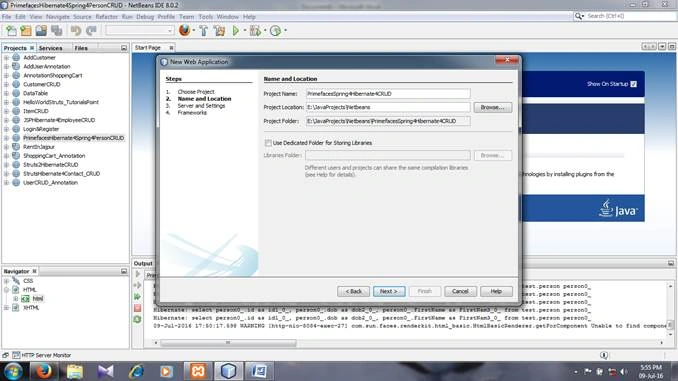Open the File menu
The width and height of the screenshot is (678, 381).
click(x=6, y=17)
